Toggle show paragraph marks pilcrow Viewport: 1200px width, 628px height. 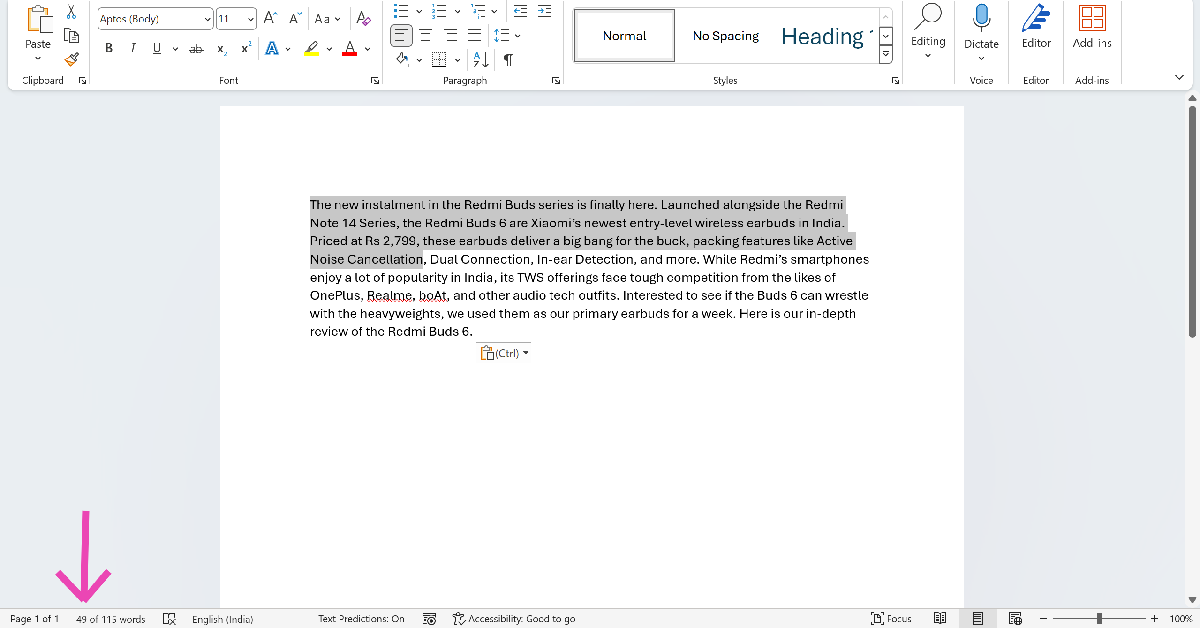(x=508, y=59)
